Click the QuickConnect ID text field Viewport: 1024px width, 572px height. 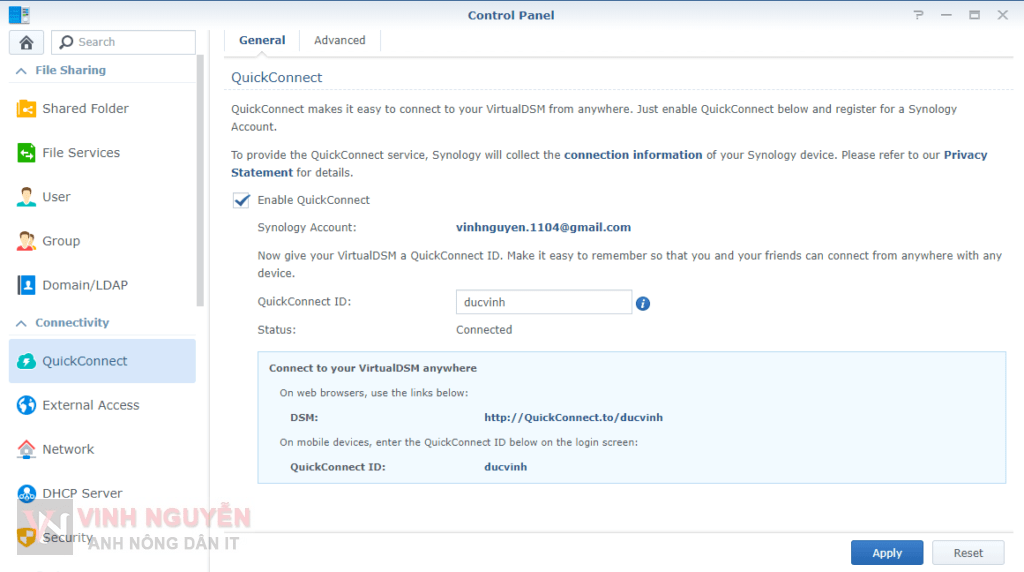click(x=543, y=302)
